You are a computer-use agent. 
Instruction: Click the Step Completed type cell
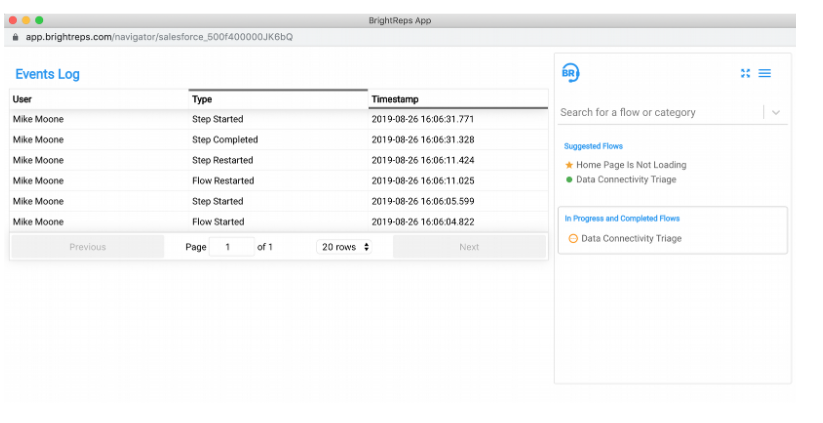click(x=225, y=140)
